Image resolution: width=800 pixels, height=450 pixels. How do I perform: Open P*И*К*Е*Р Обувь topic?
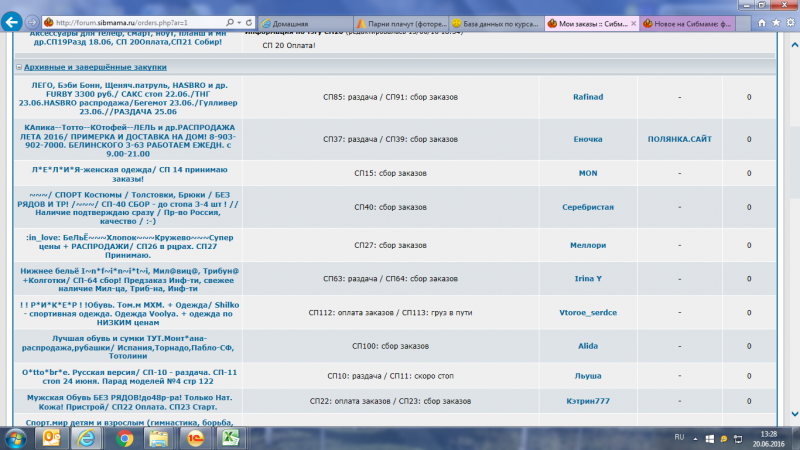coord(130,313)
